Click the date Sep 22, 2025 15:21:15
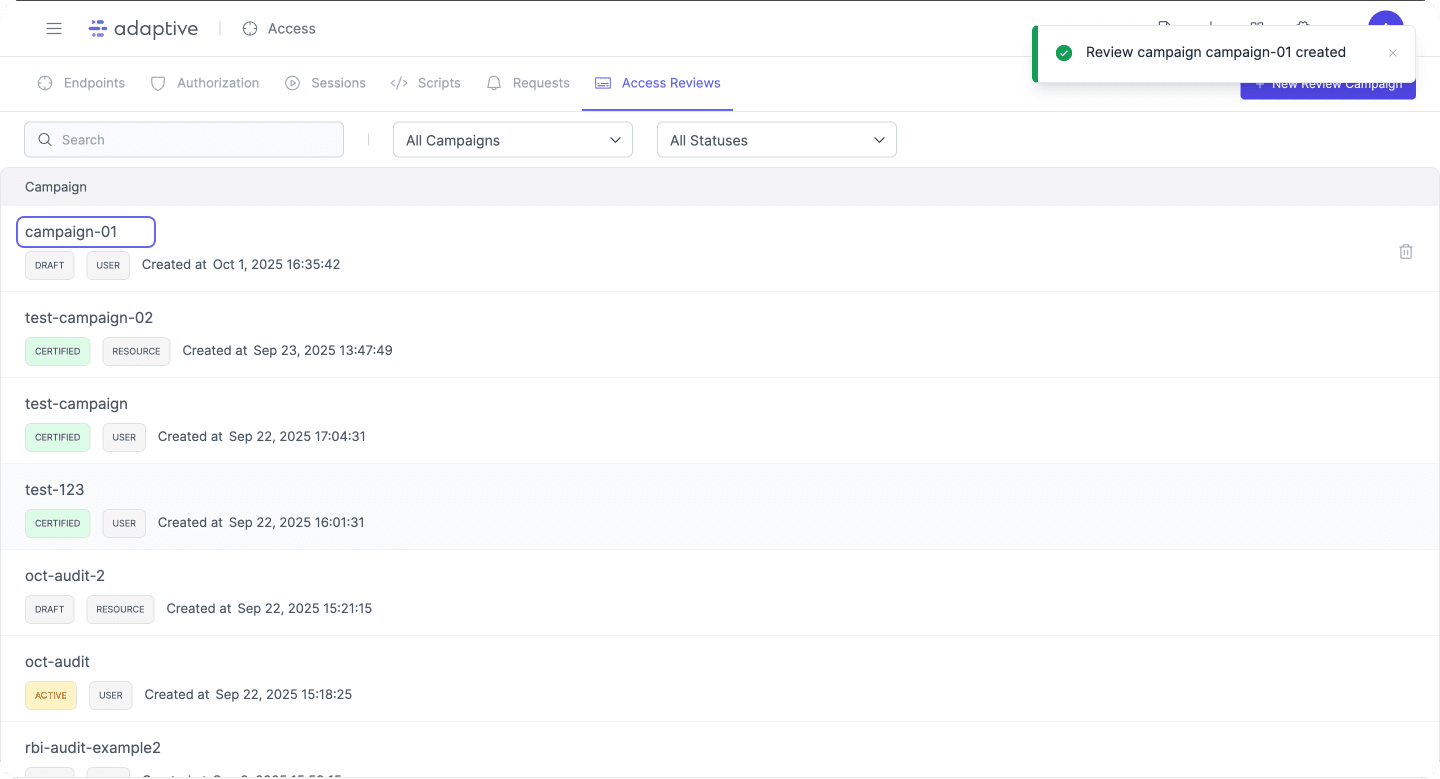The image size is (1440, 779). point(305,609)
